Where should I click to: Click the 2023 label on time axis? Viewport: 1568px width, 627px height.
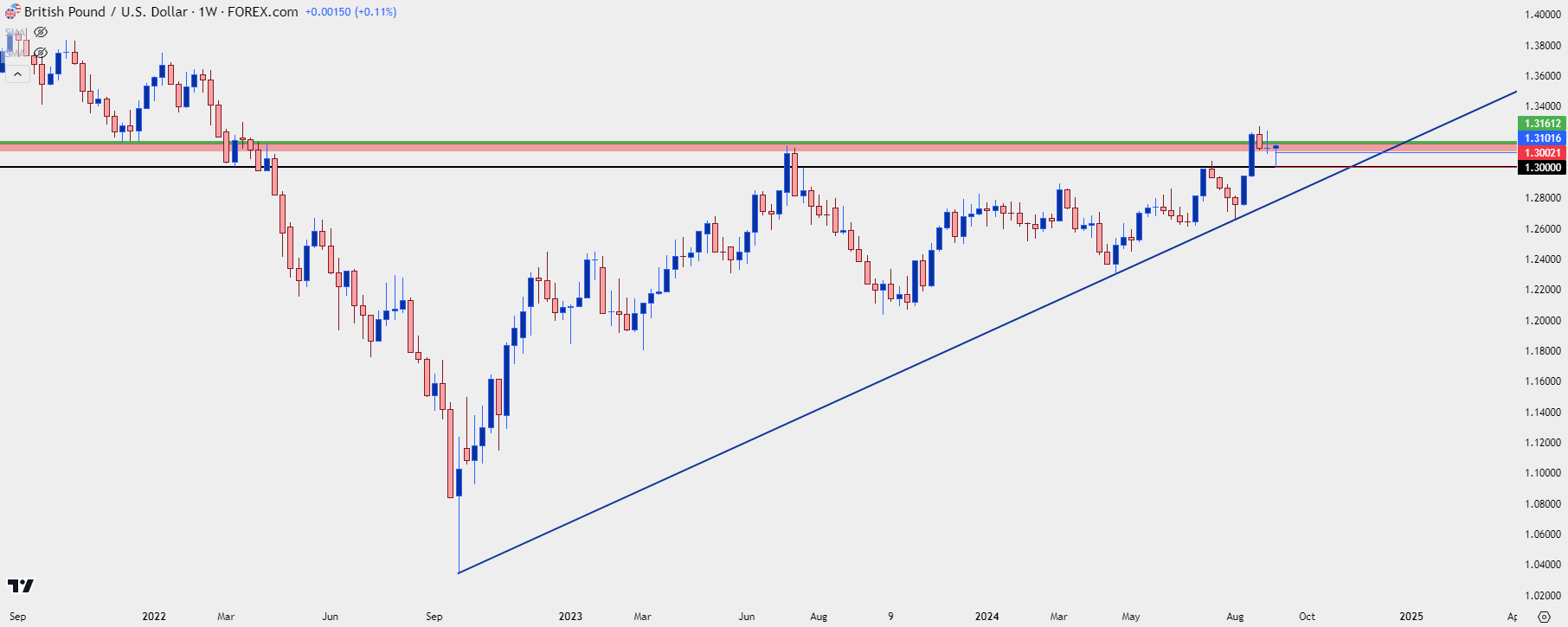click(x=570, y=617)
